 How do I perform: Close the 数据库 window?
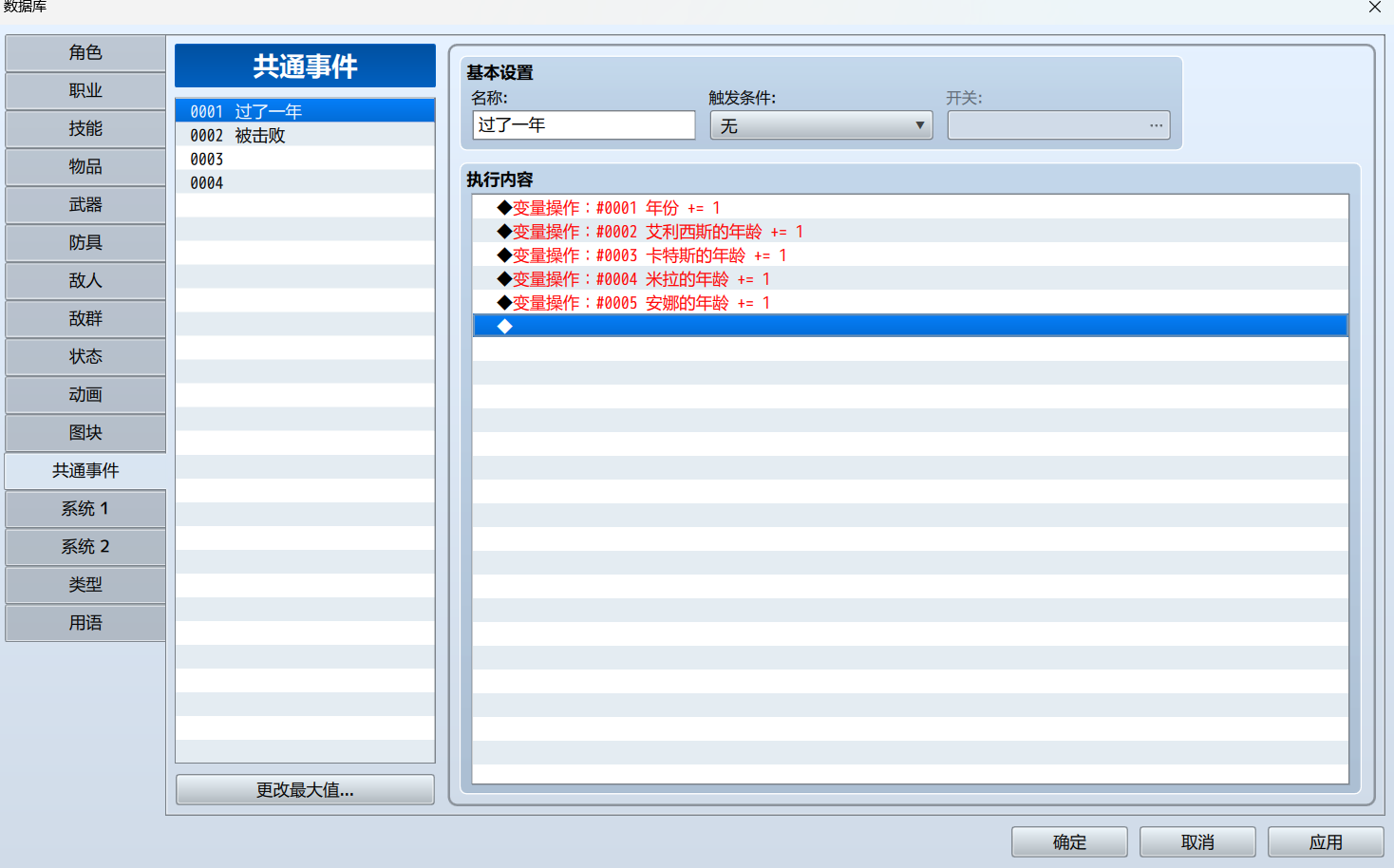coord(1374,8)
